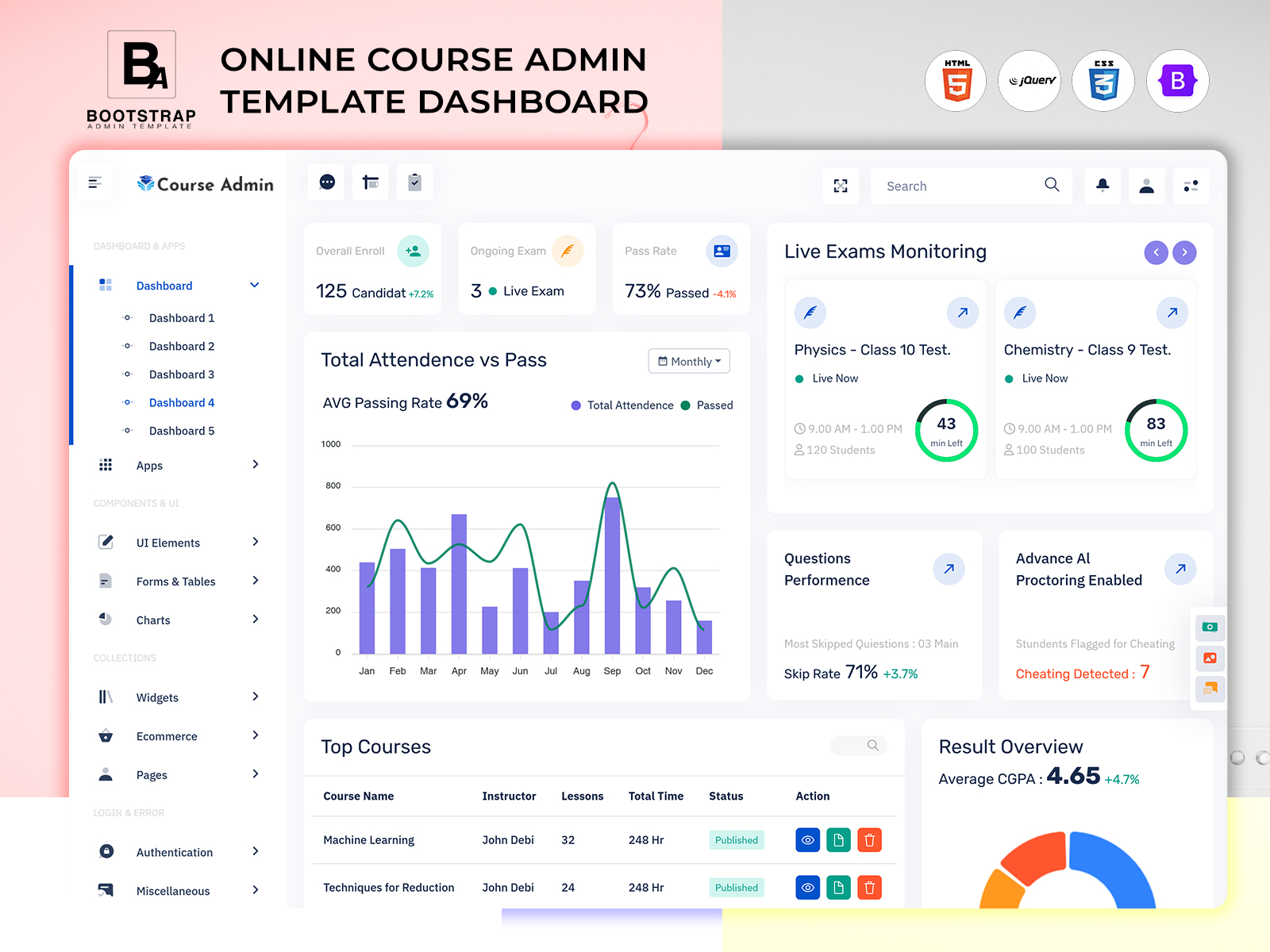Click the Course Name column header
The height and width of the screenshot is (952, 1270).
358,797
